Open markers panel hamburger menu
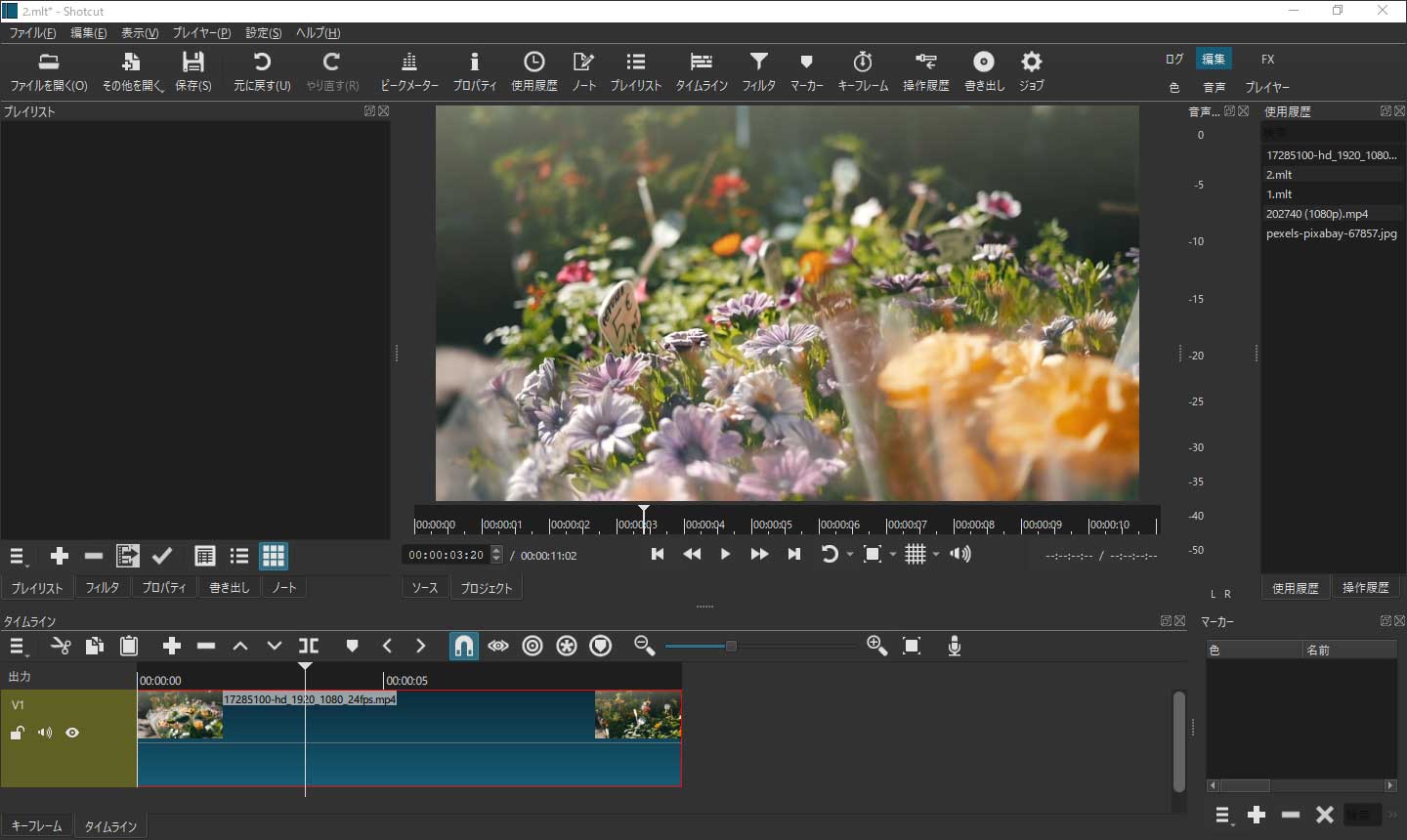Viewport: 1407px width, 840px height. click(x=1223, y=815)
